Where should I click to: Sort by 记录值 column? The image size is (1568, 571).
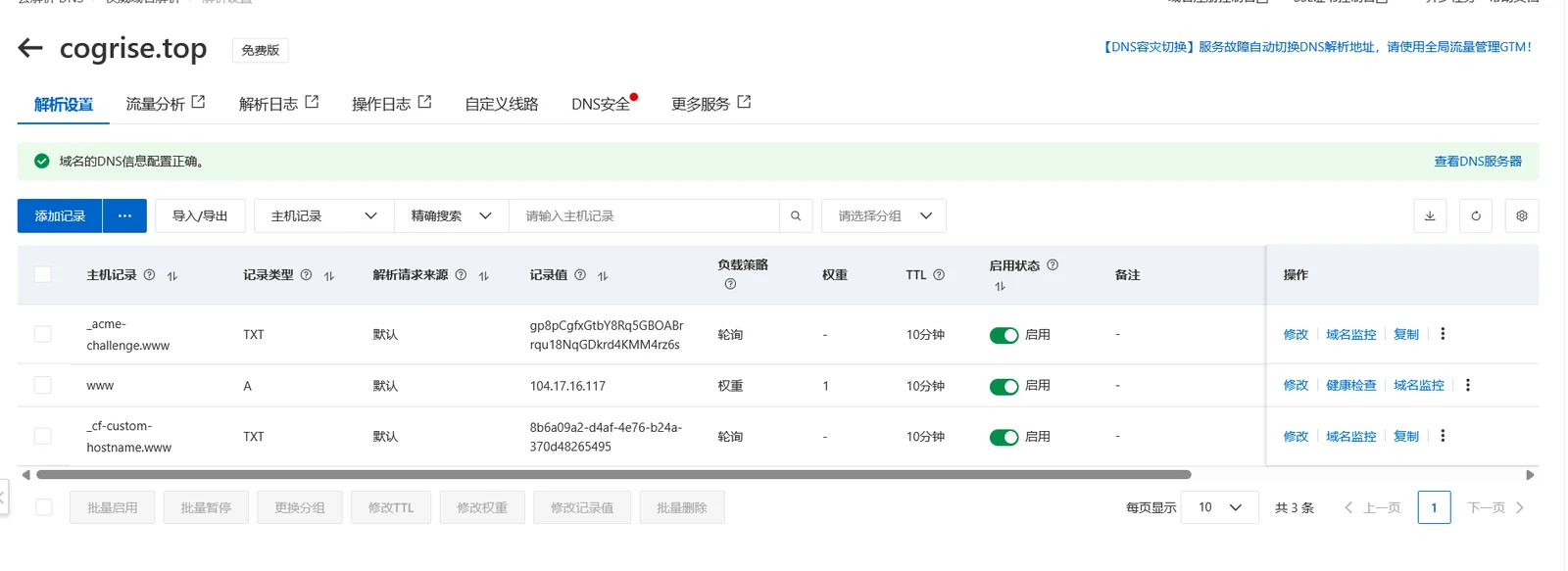[603, 276]
